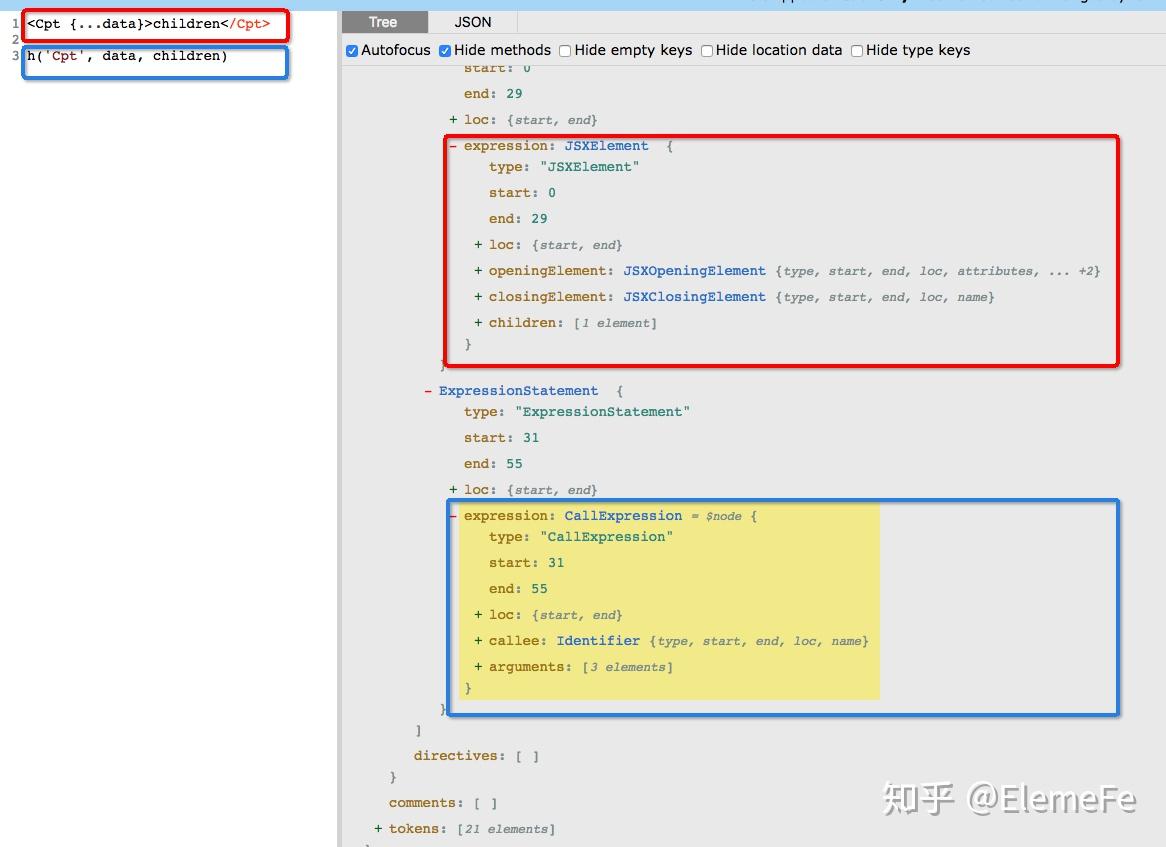This screenshot has width=1166, height=847.
Task: Collapse the CallExpression expression node
Action: [x=453, y=515]
